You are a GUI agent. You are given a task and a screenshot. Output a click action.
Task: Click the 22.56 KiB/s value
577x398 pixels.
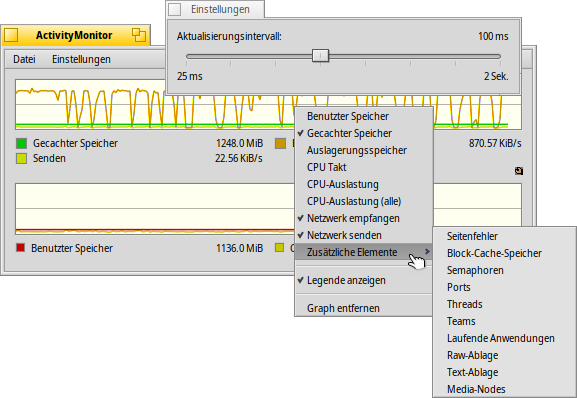(239, 159)
